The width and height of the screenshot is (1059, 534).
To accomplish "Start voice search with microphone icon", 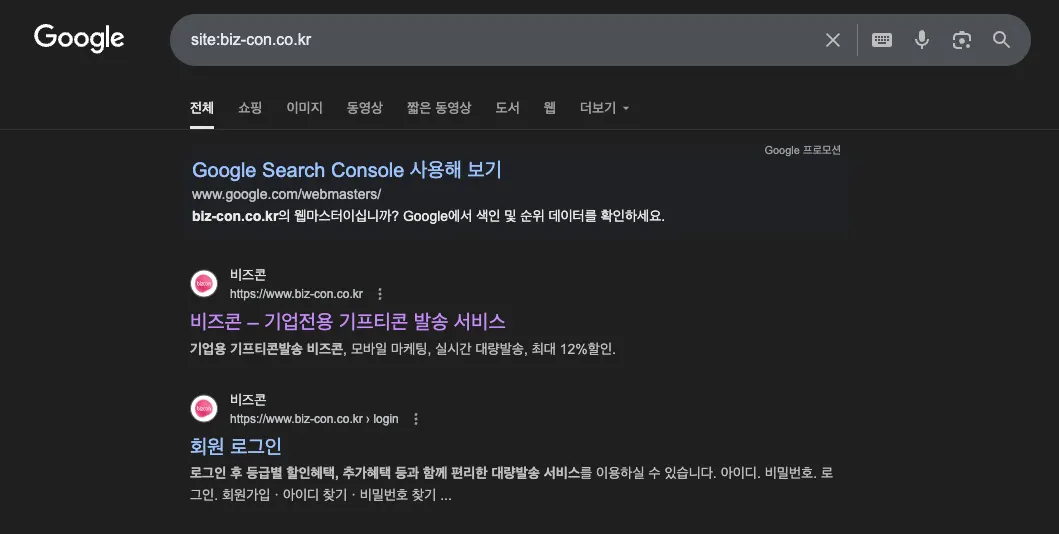I will pyautogui.click(x=922, y=40).
